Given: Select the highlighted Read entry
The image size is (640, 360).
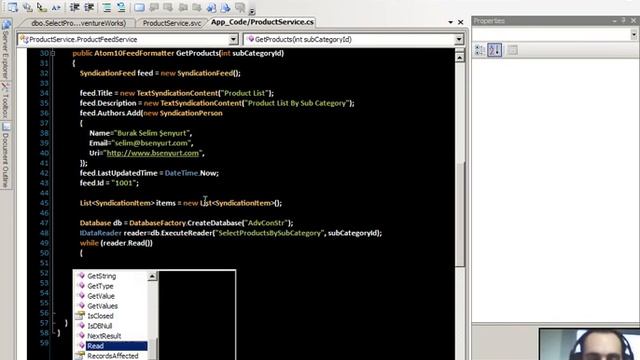Looking at the screenshot, I should tap(116, 346).
